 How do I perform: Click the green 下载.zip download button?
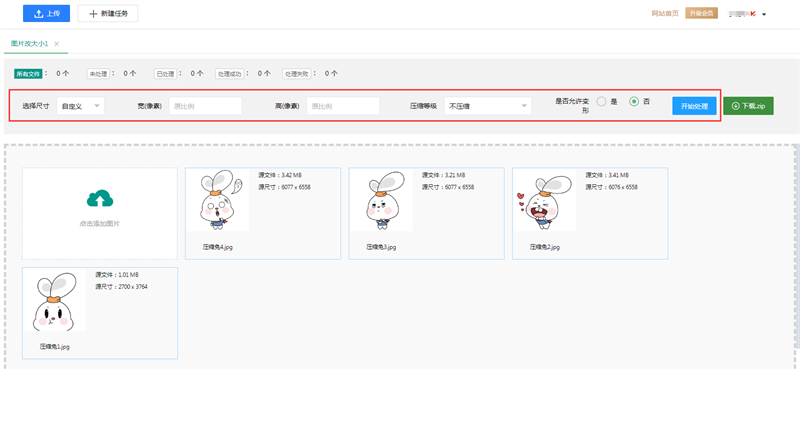pos(748,106)
